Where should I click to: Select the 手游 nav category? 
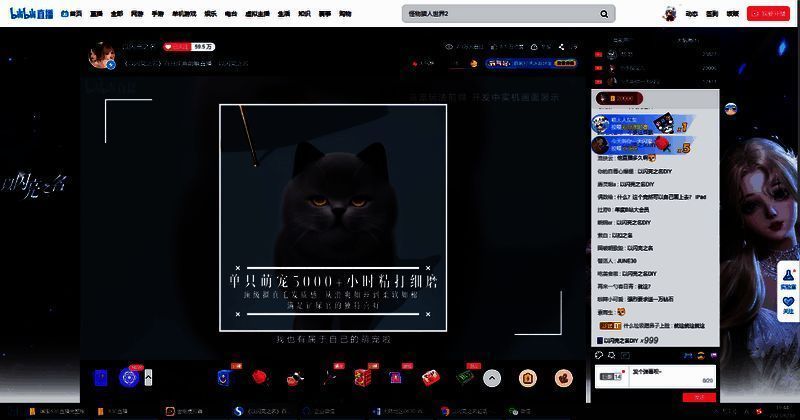158,14
